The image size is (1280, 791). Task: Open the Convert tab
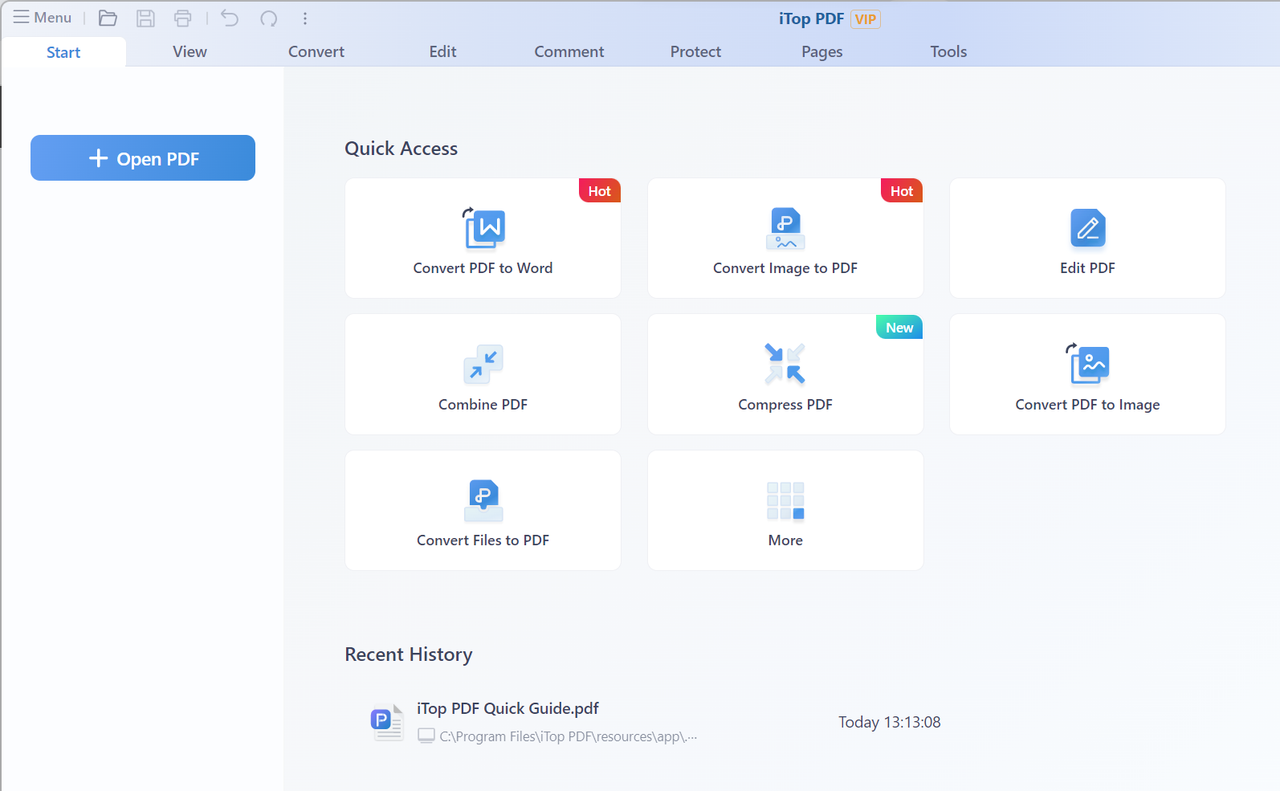click(316, 52)
